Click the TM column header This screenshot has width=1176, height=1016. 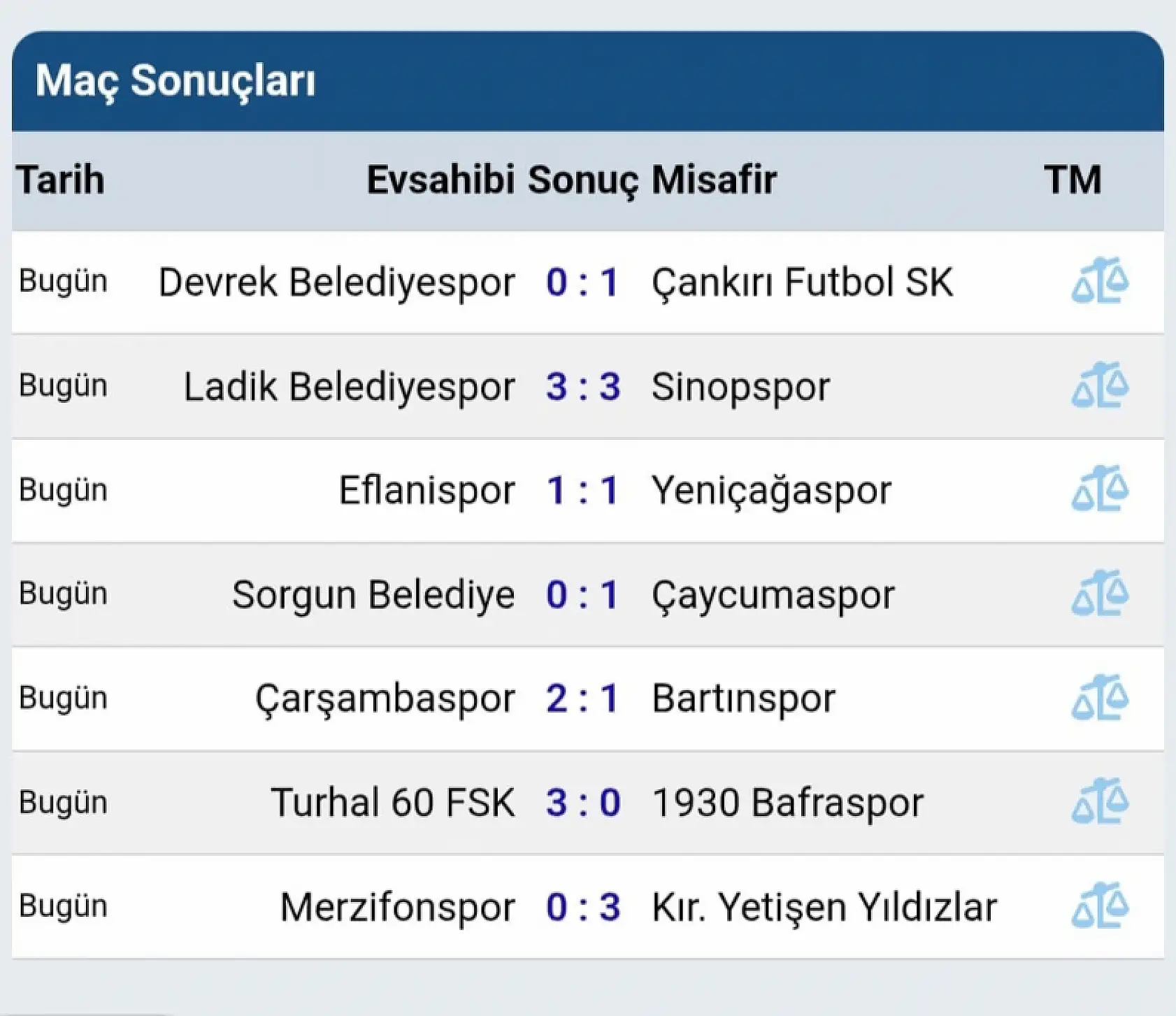(1074, 180)
